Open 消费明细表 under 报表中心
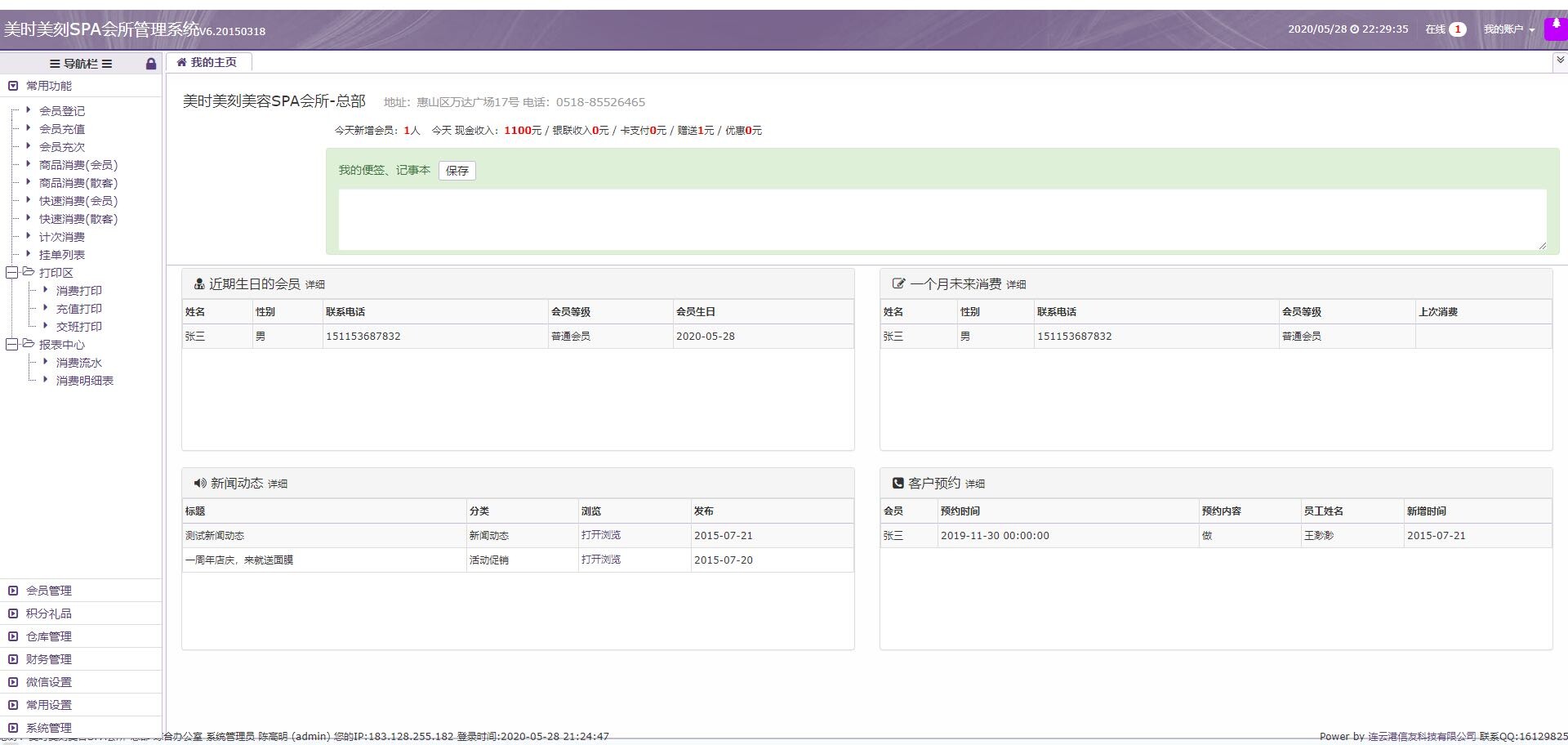This screenshot has width=1568, height=745. tap(85, 381)
